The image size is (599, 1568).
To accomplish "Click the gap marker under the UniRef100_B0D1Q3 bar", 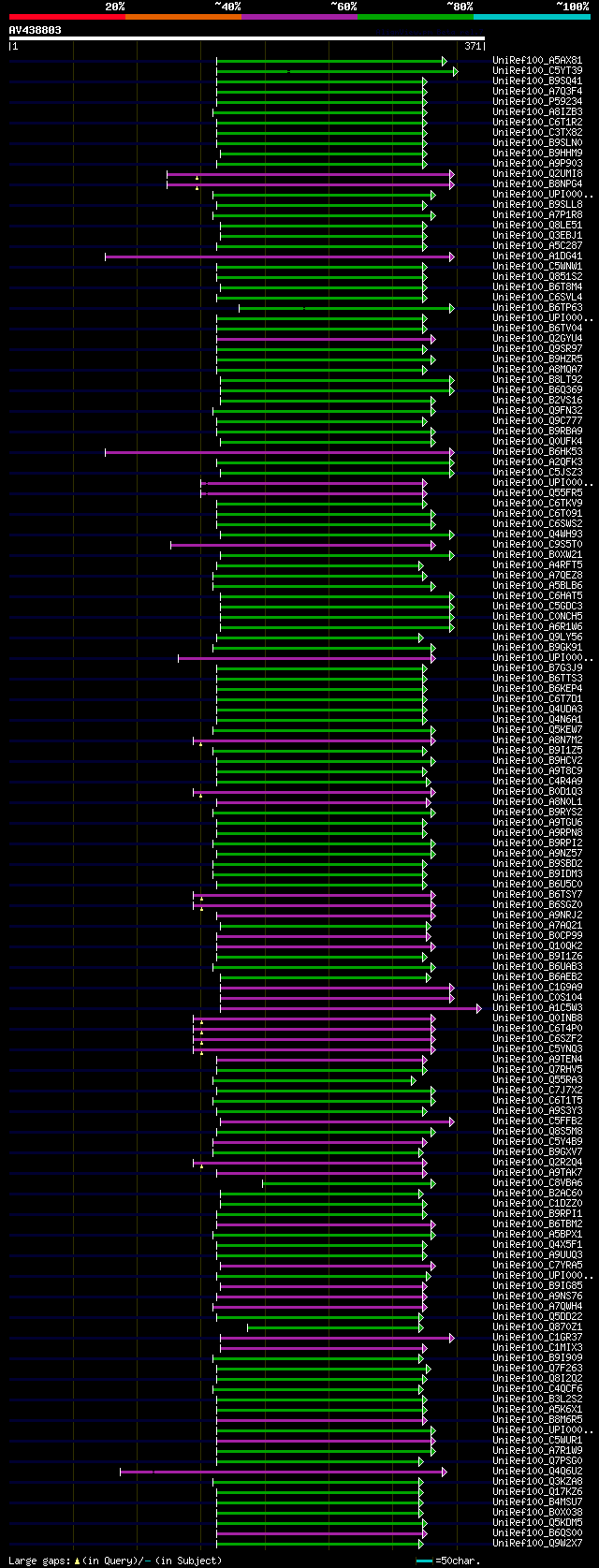I will pyautogui.click(x=200, y=796).
